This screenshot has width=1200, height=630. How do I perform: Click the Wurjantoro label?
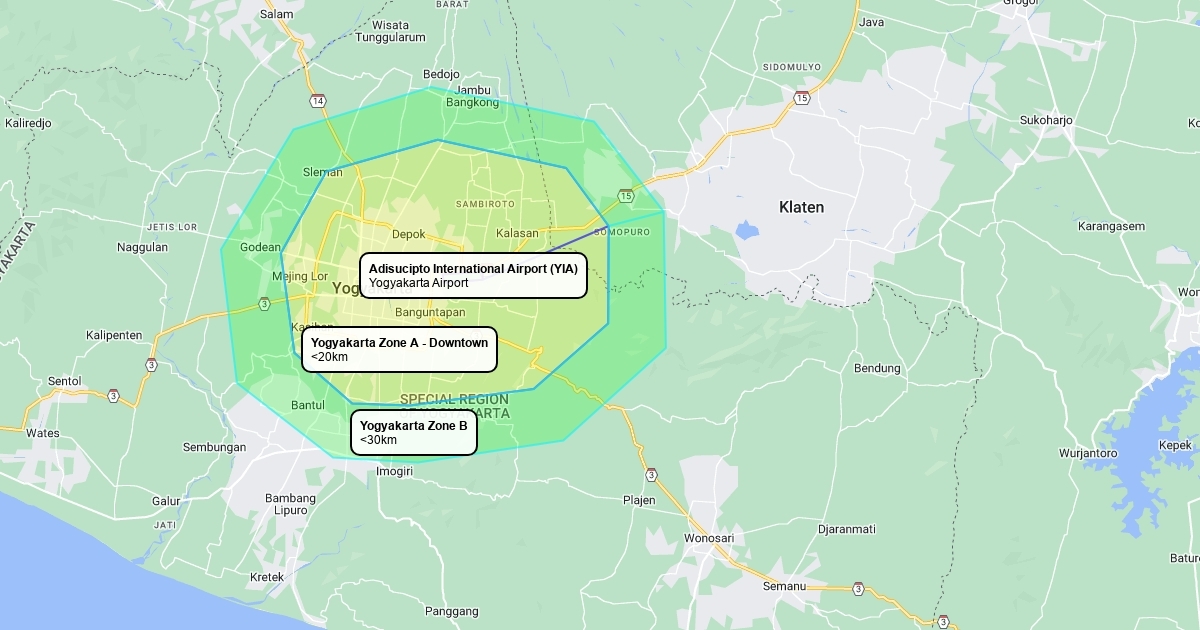1088,453
